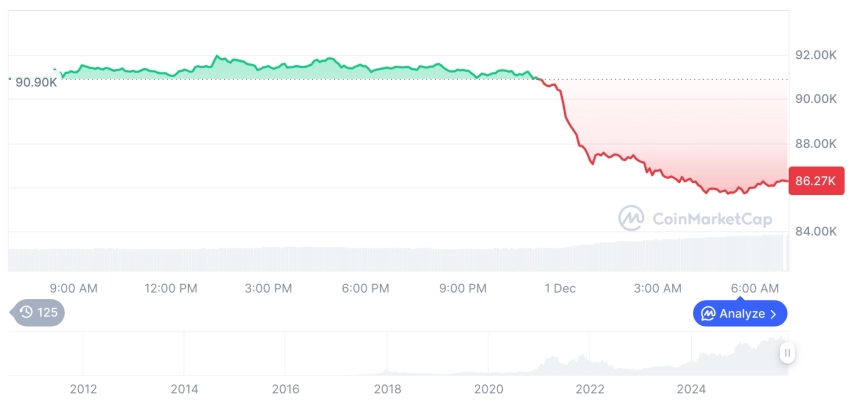This screenshot has width=860, height=401.
Task: Click the range slider handle on the overview timeline
Action: [788, 352]
